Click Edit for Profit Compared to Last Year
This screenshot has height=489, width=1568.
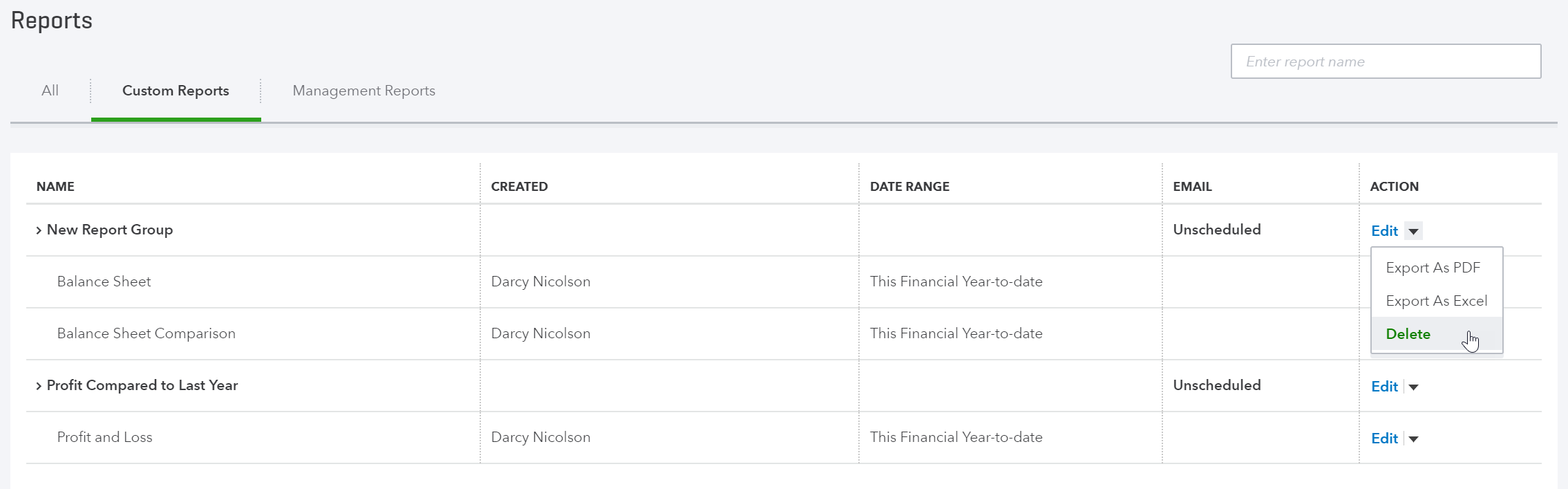[x=1384, y=387]
